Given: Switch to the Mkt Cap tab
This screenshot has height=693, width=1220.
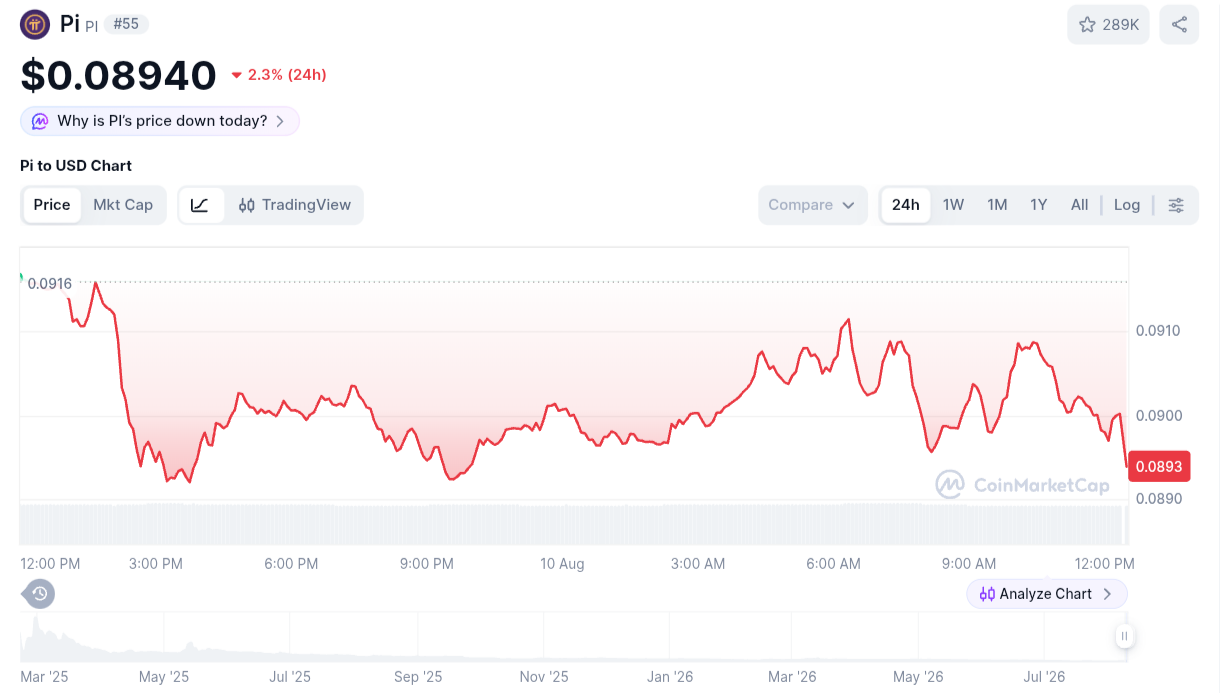Looking at the screenshot, I should (x=123, y=205).
